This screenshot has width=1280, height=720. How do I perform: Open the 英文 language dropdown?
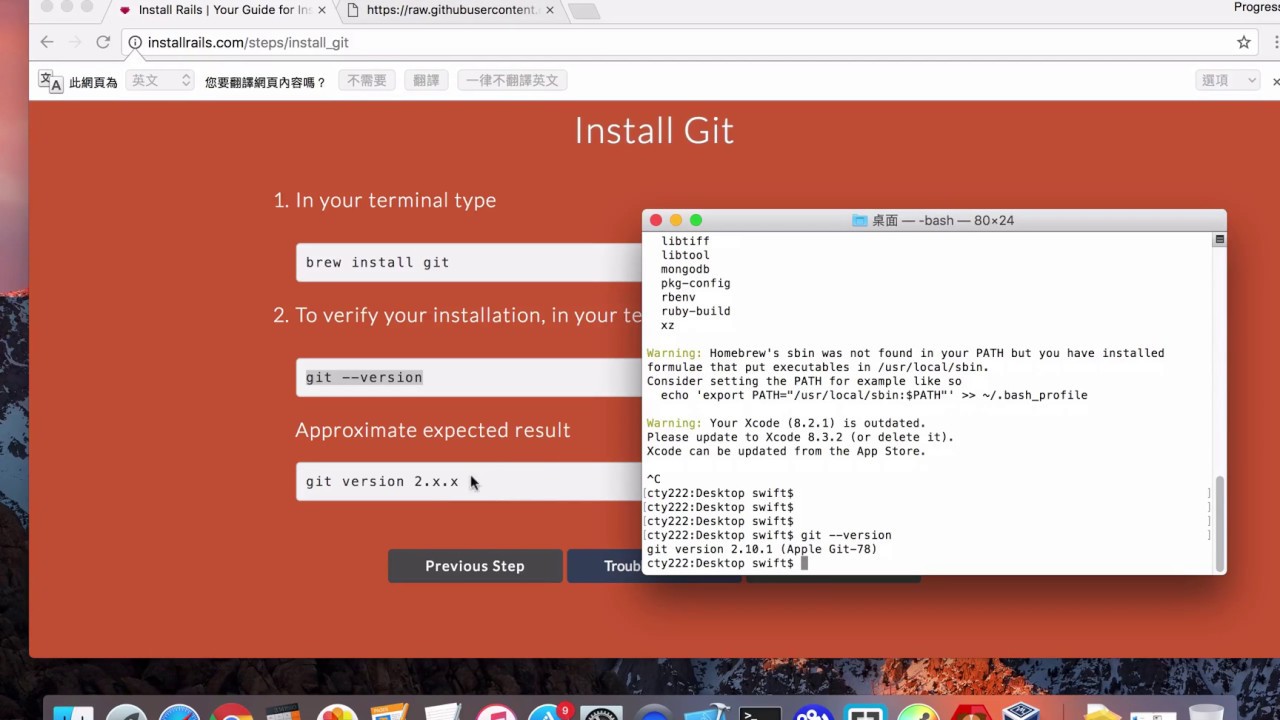[159, 81]
